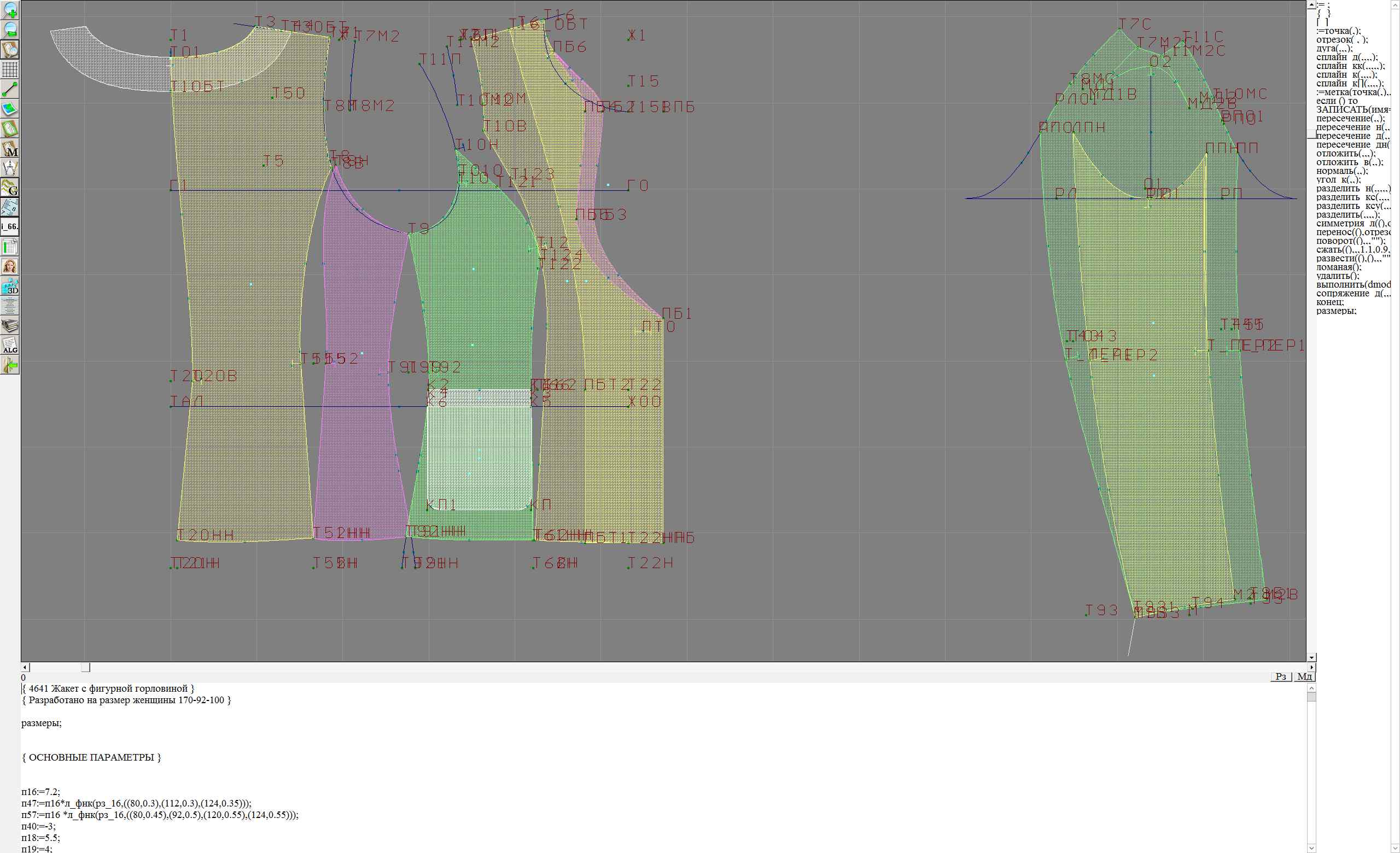Click the zoom out magnifier icon
The height and width of the screenshot is (853, 1400).
pos(10,30)
